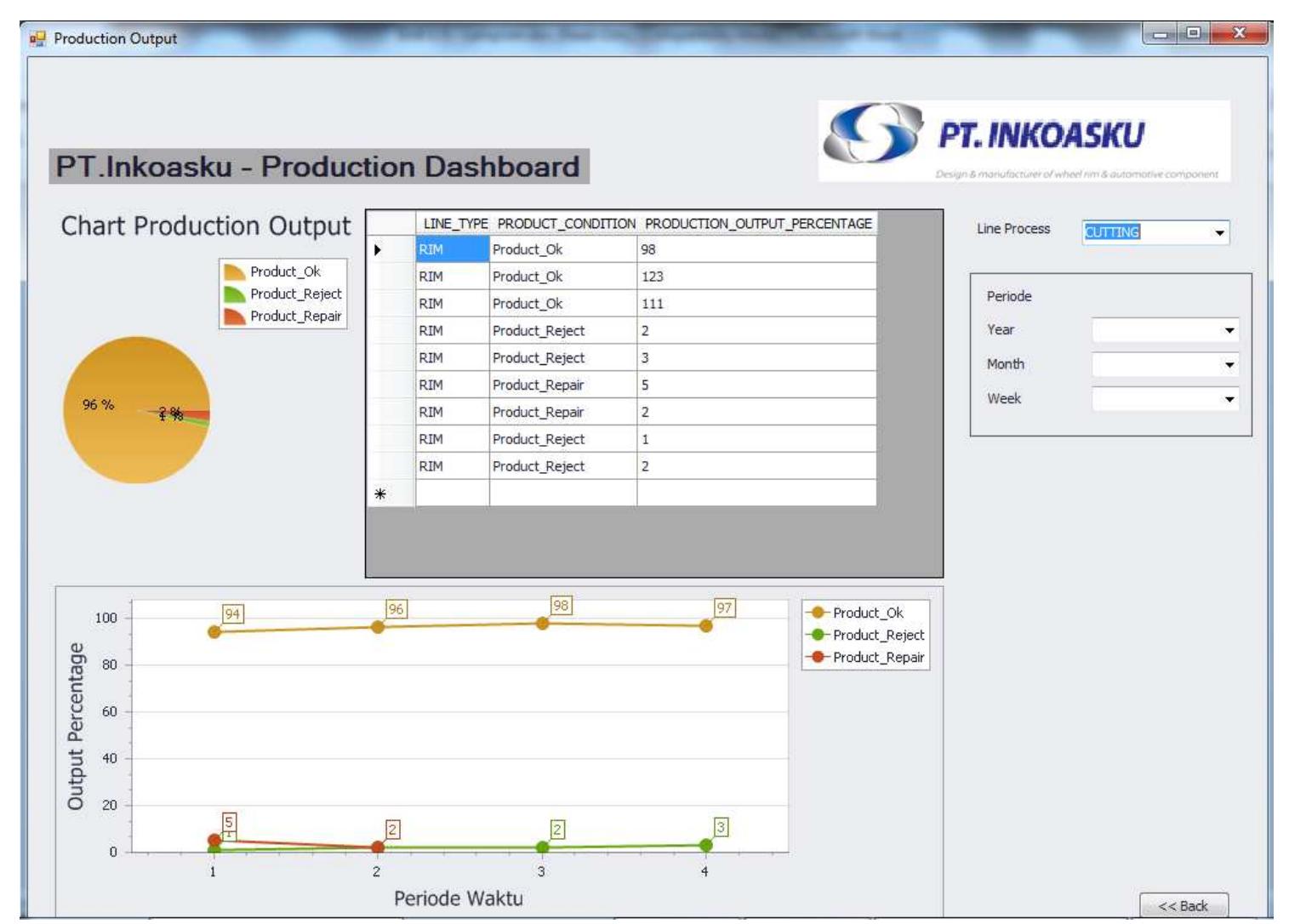
Task: Click the cell with value 123
Action: click(x=756, y=277)
